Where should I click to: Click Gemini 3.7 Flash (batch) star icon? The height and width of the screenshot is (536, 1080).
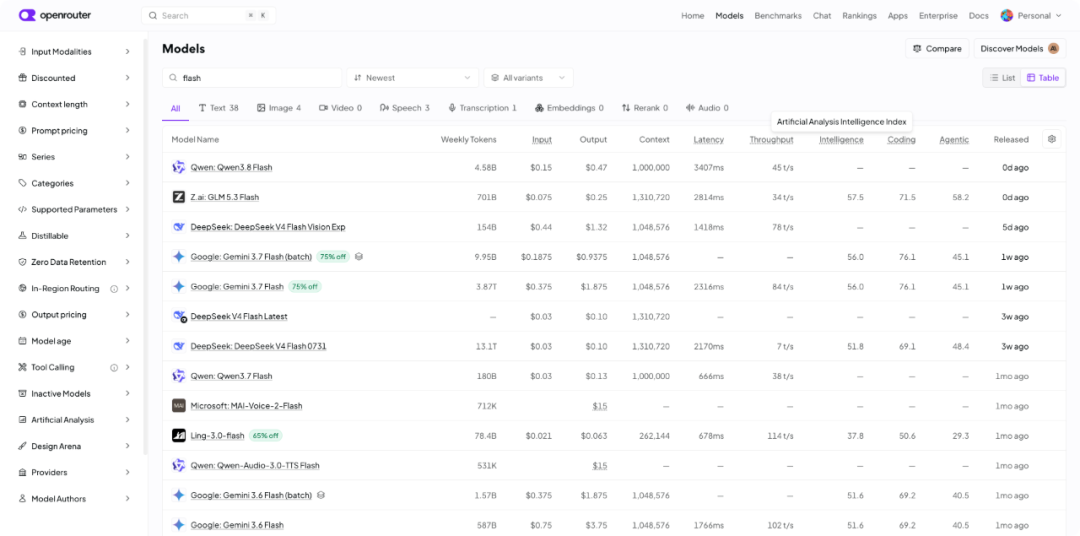(178, 256)
